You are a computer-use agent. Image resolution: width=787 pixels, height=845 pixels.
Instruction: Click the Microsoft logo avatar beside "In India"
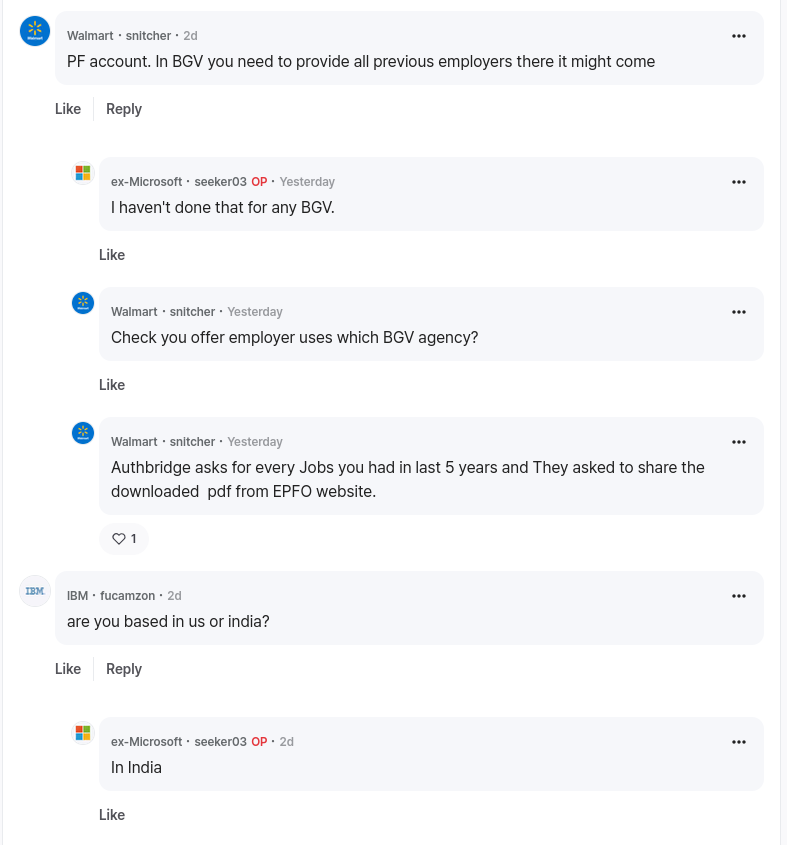83,733
